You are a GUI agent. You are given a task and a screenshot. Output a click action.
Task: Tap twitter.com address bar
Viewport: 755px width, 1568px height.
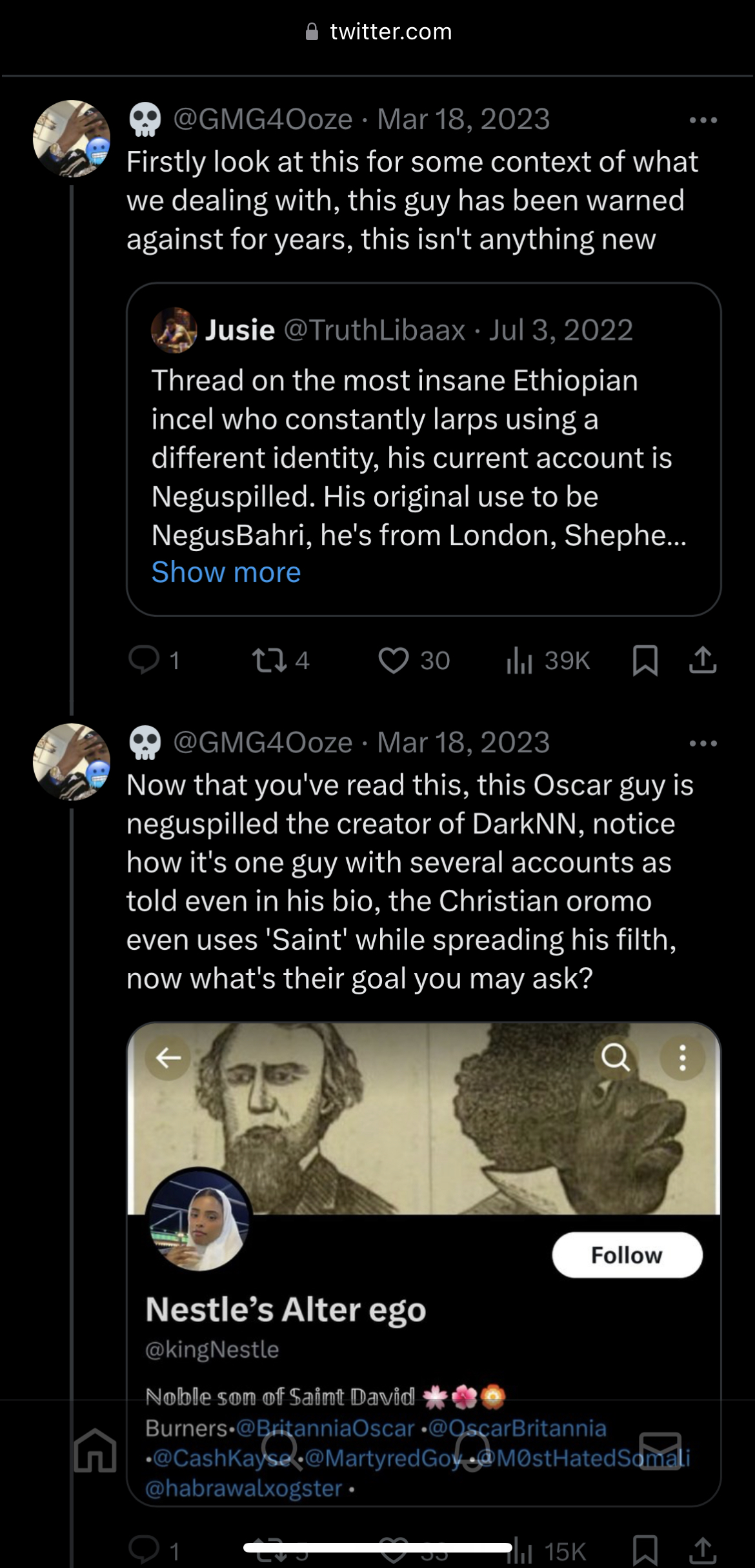pos(378,32)
